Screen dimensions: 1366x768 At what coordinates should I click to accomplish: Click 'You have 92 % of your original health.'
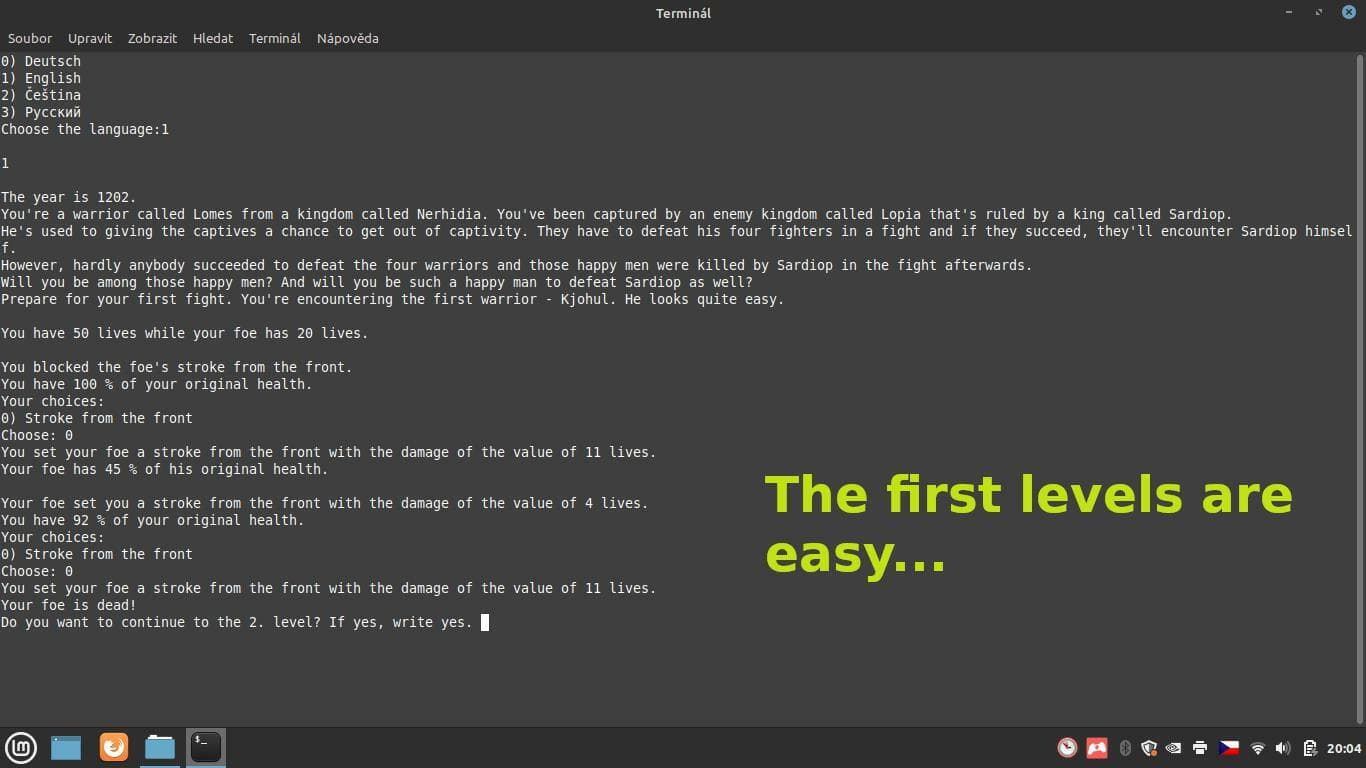(x=153, y=520)
